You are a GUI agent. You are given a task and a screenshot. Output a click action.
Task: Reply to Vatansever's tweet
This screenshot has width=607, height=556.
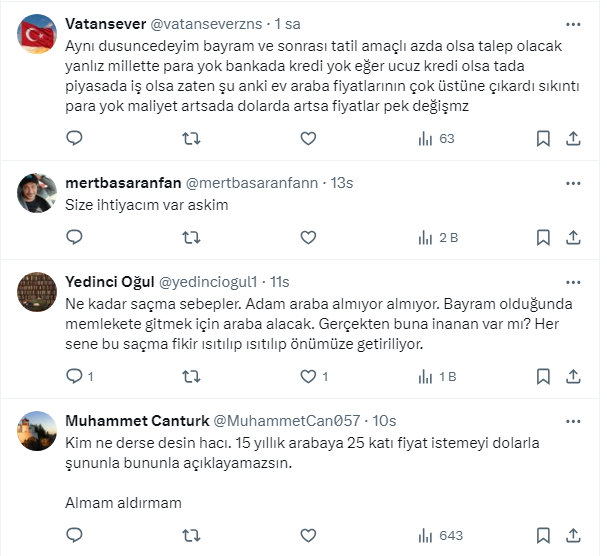(x=73, y=139)
